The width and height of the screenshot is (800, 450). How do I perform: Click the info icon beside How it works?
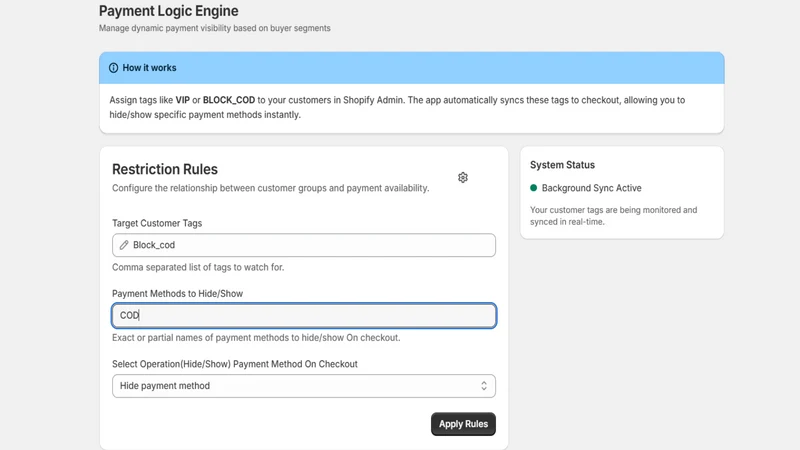coord(113,68)
